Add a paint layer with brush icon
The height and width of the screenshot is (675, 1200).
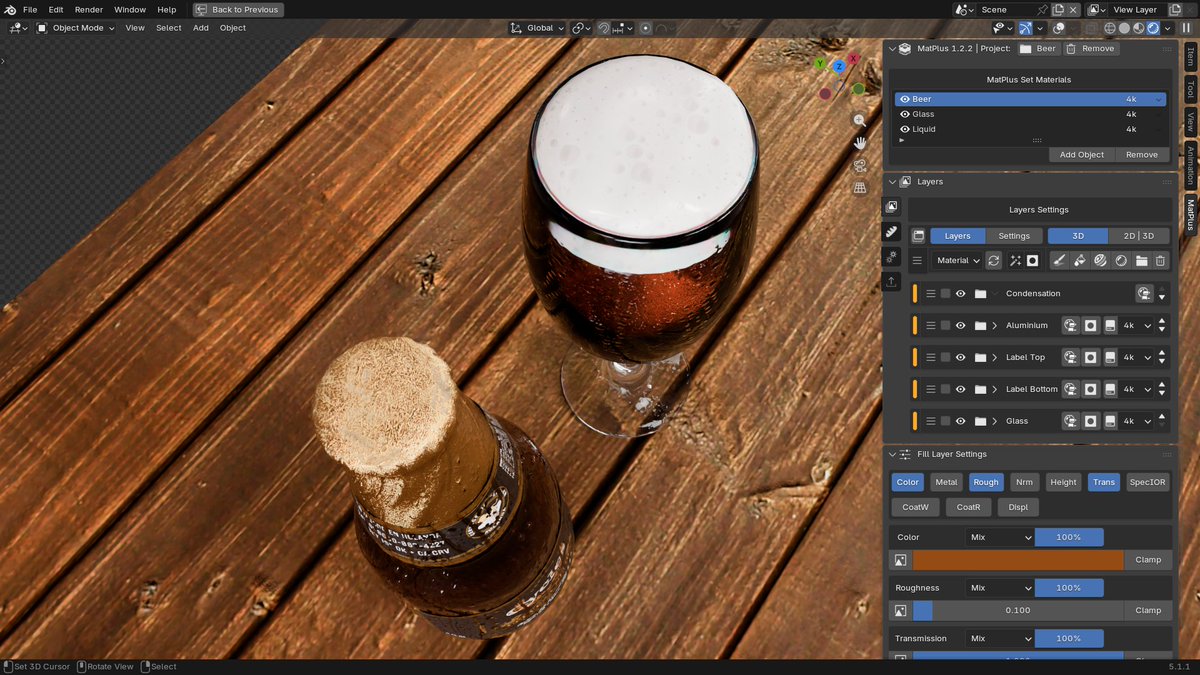click(1059, 260)
